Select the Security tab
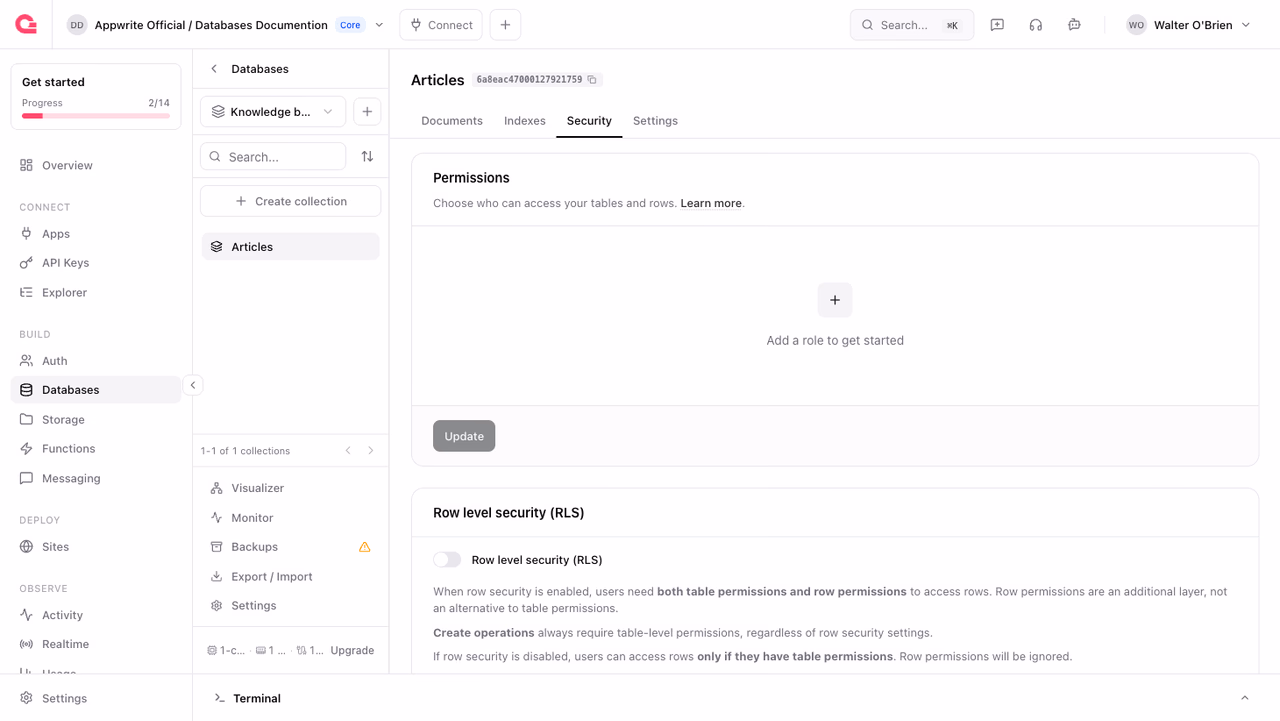This screenshot has height=721, width=1280. pyautogui.click(x=589, y=121)
